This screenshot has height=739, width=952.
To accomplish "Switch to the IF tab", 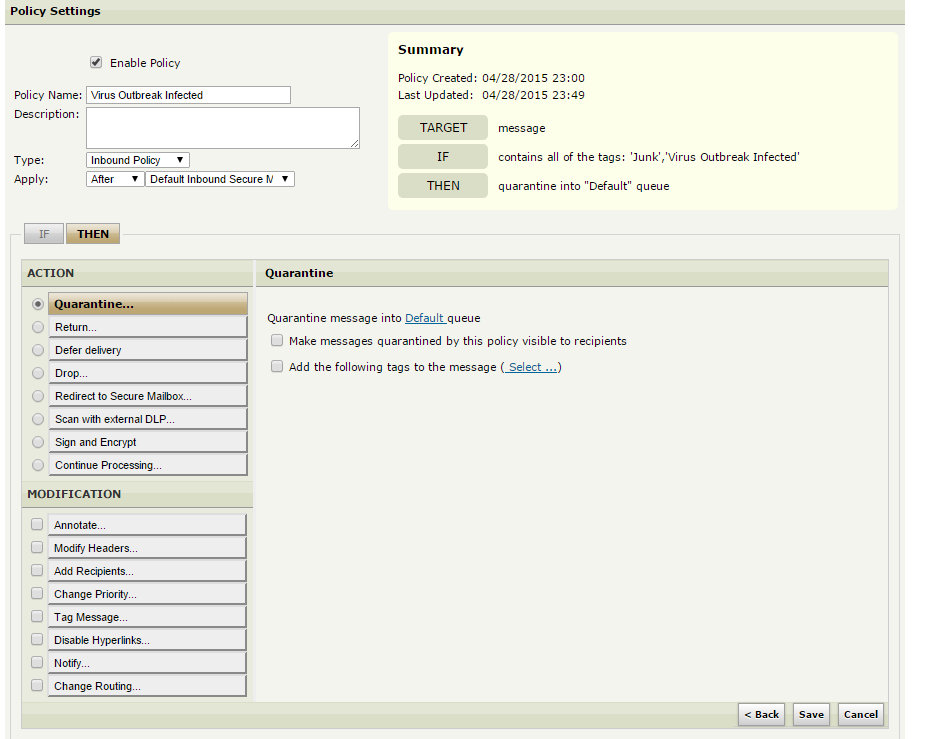I will [44, 234].
